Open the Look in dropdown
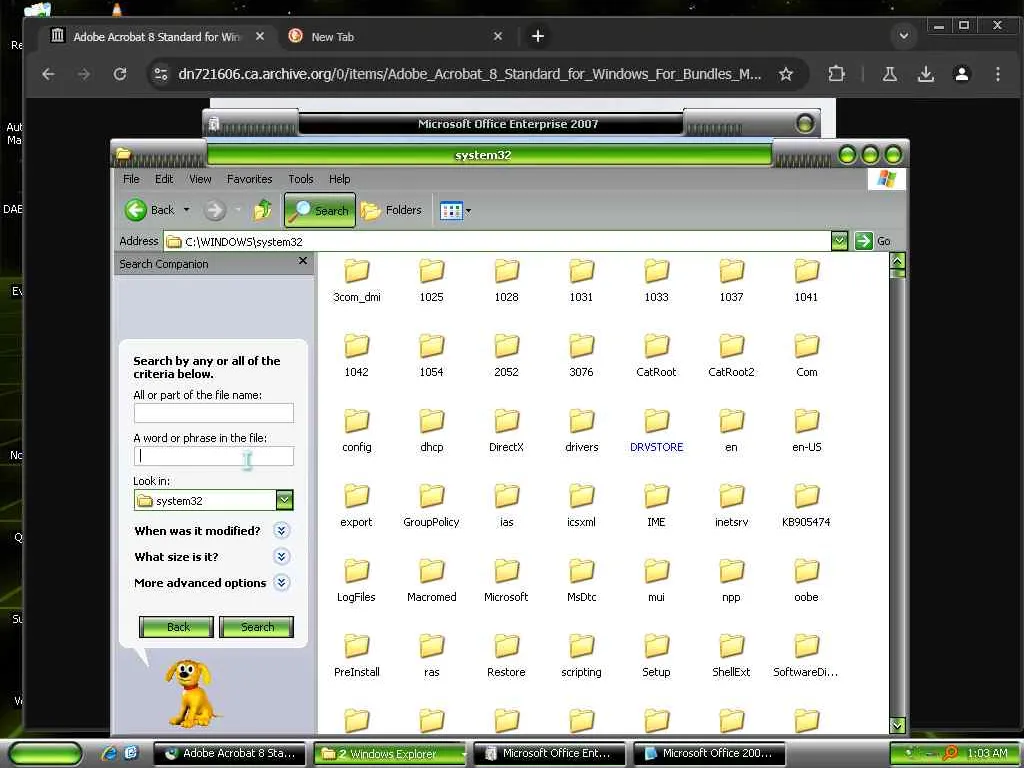This screenshot has height=768, width=1024. [284, 500]
